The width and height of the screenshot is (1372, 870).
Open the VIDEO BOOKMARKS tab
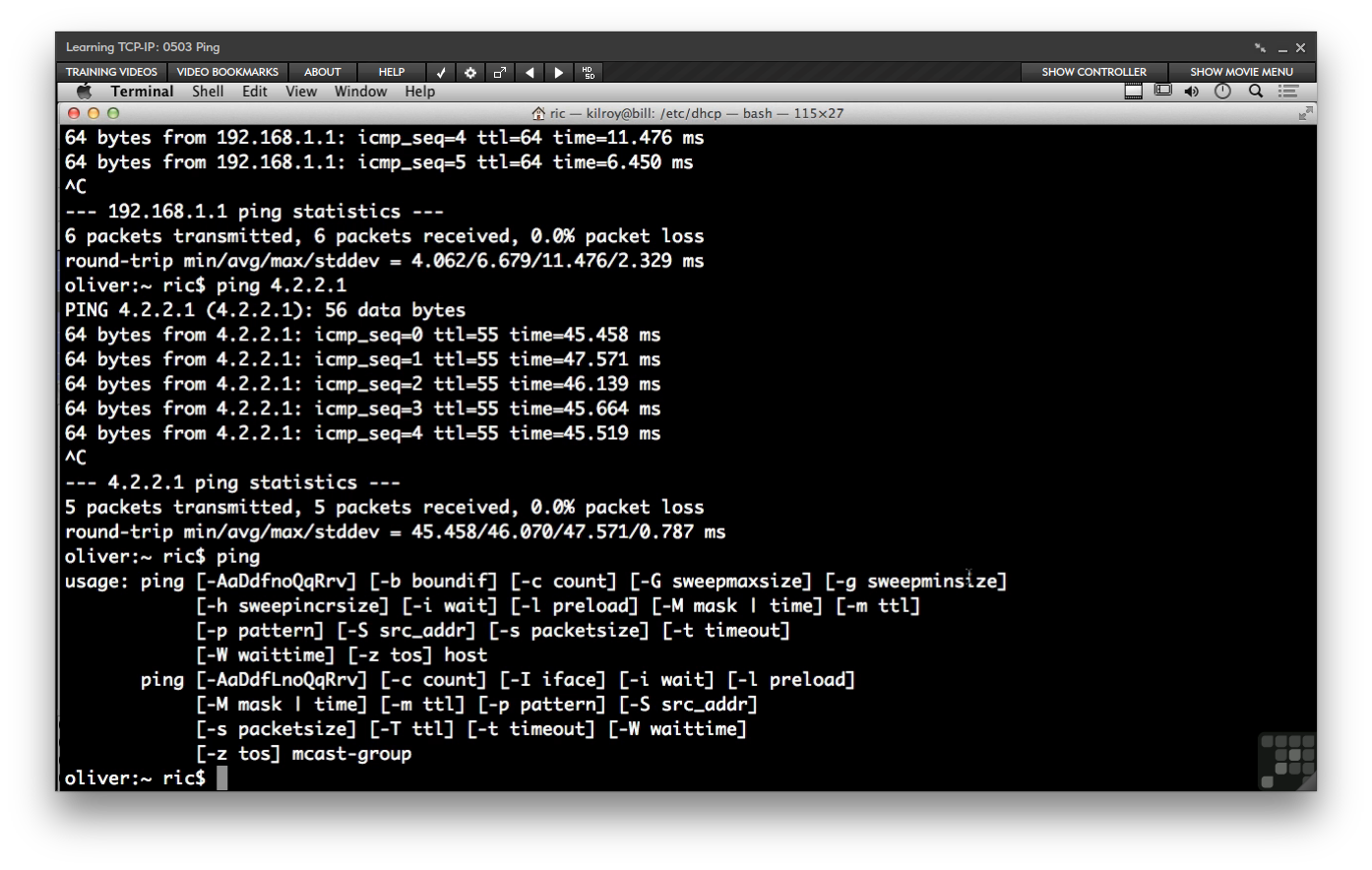click(227, 72)
